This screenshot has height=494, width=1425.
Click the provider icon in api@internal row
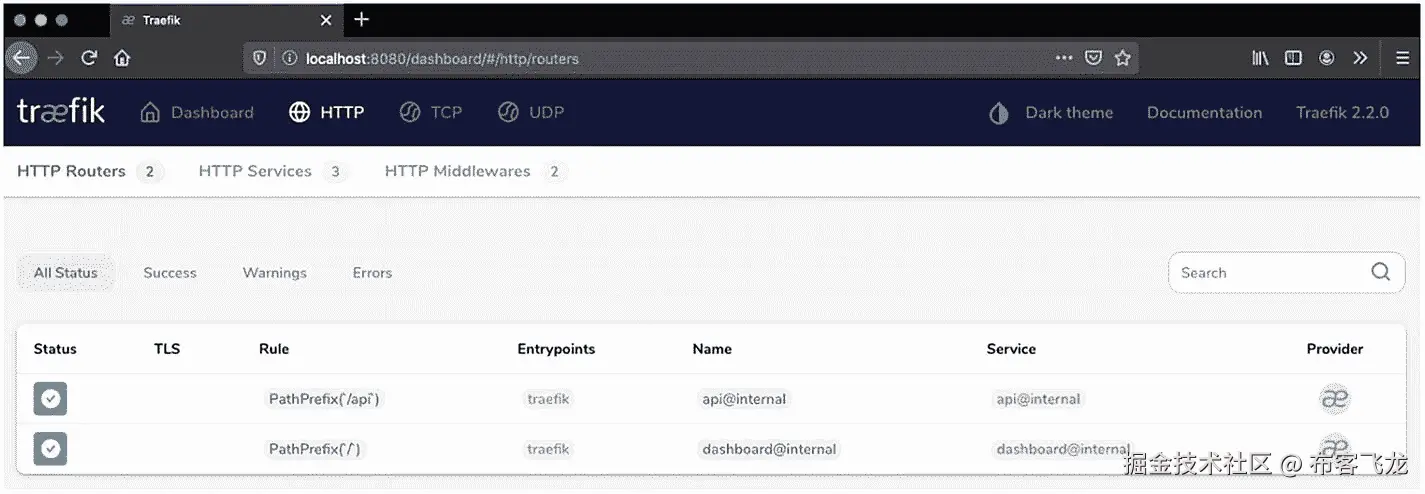(1335, 398)
